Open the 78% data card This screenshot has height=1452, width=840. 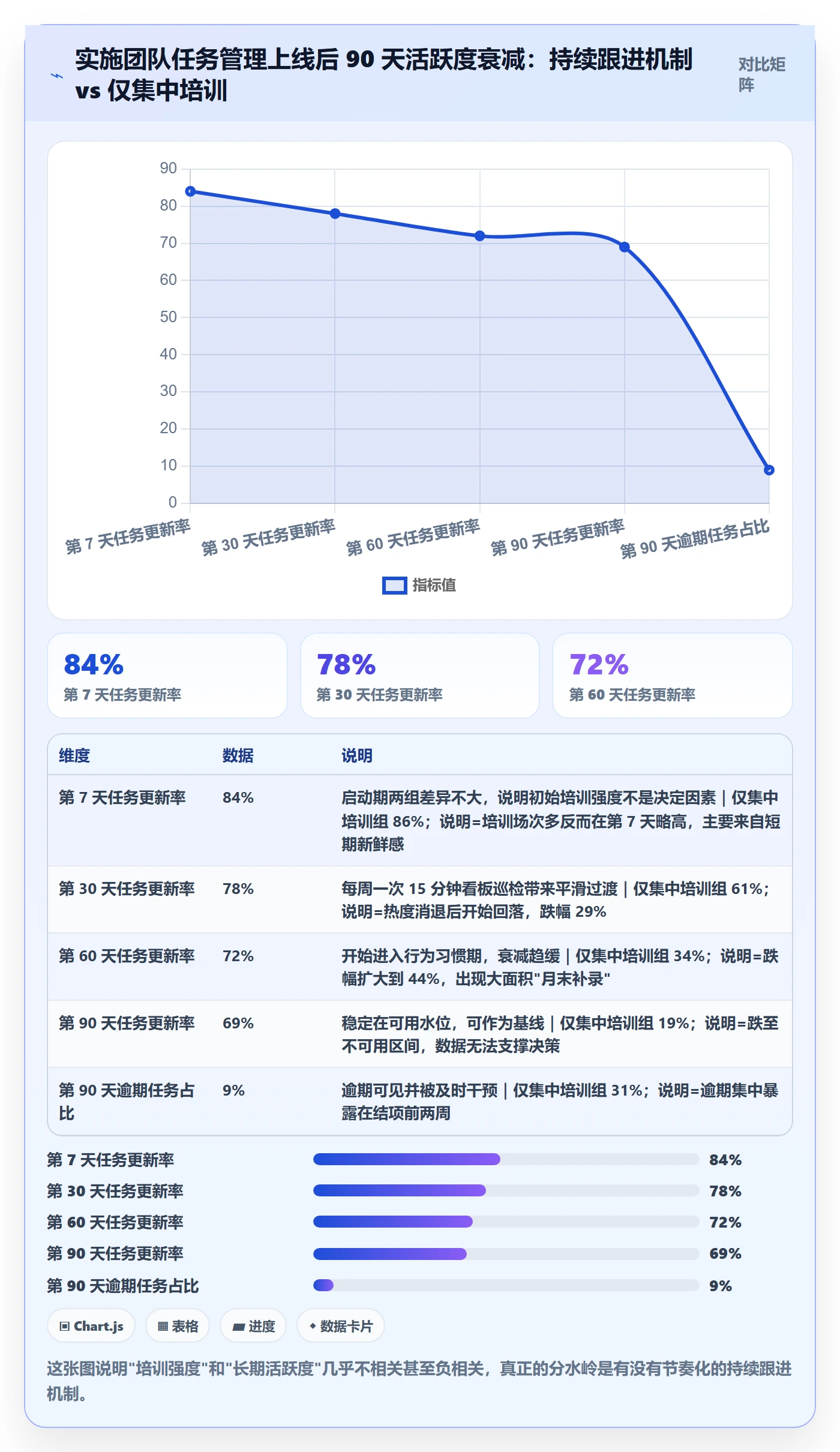point(420,676)
